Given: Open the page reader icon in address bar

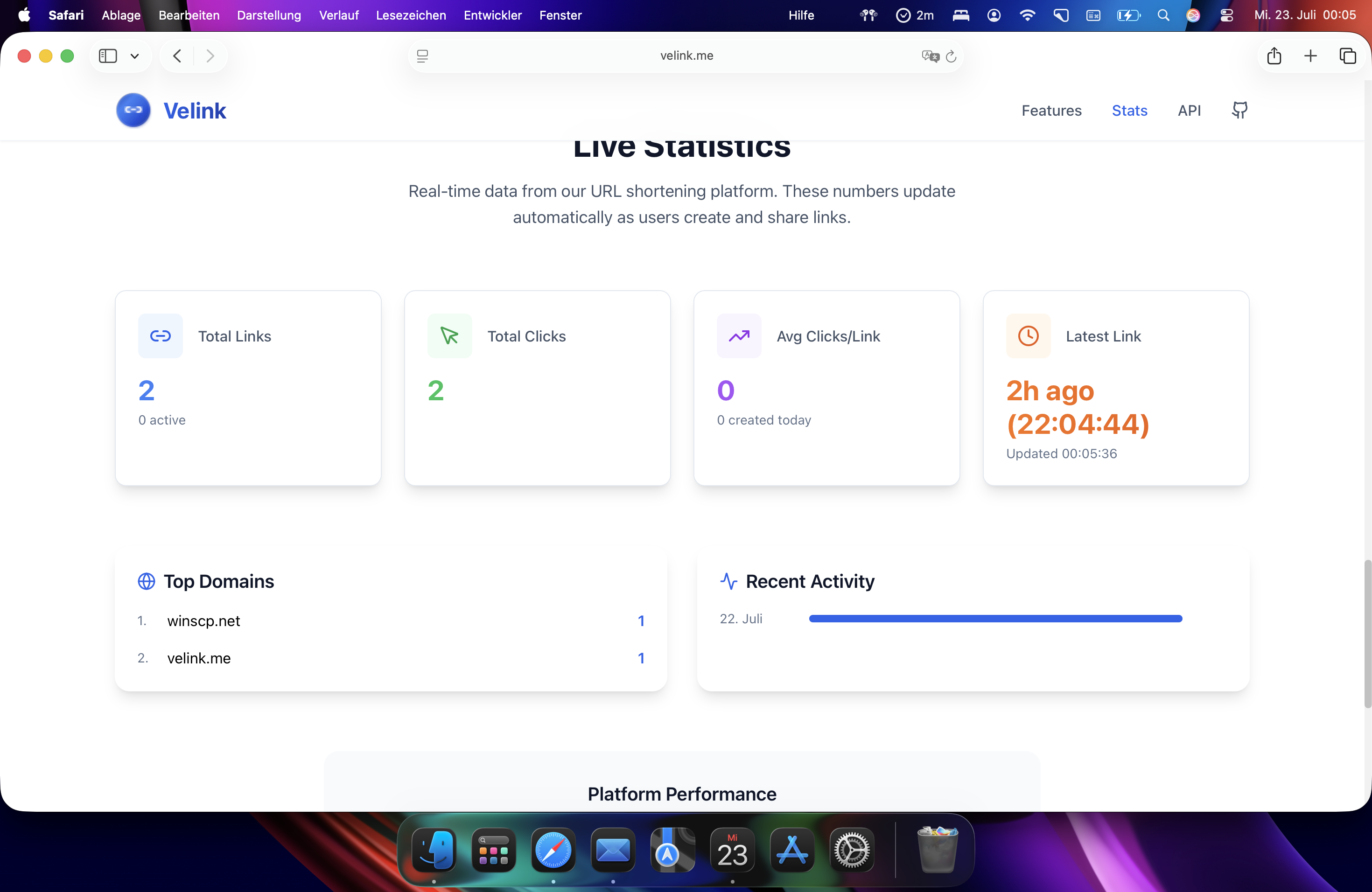Looking at the screenshot, I should pyautogui.click(x=422, y=56).
